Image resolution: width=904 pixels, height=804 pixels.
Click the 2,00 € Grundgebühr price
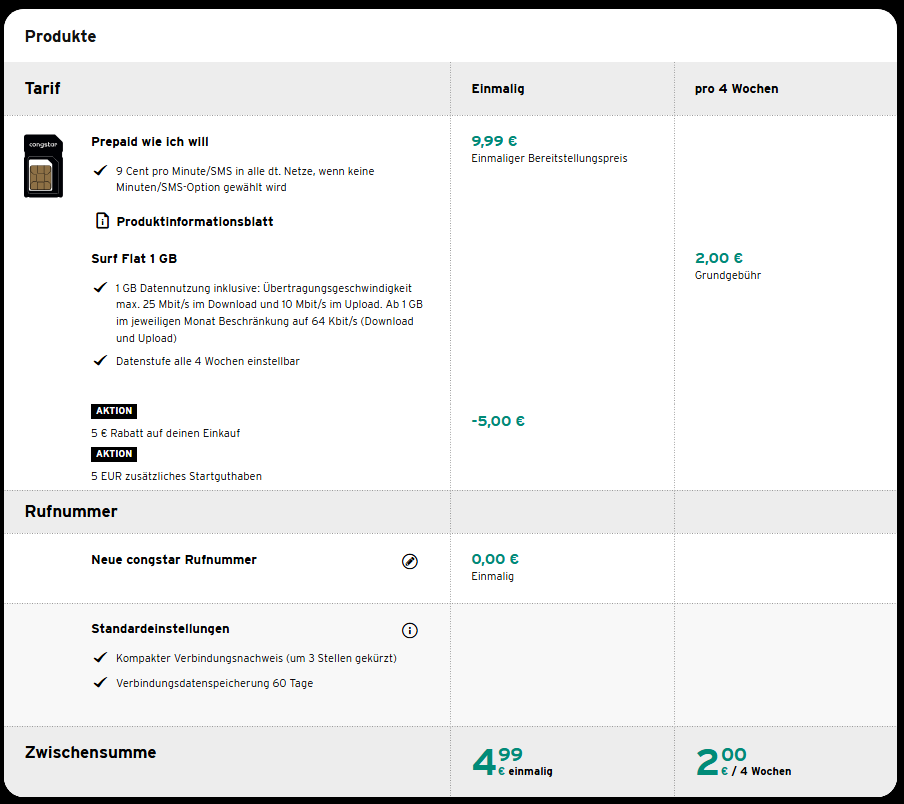pos(719,258)
